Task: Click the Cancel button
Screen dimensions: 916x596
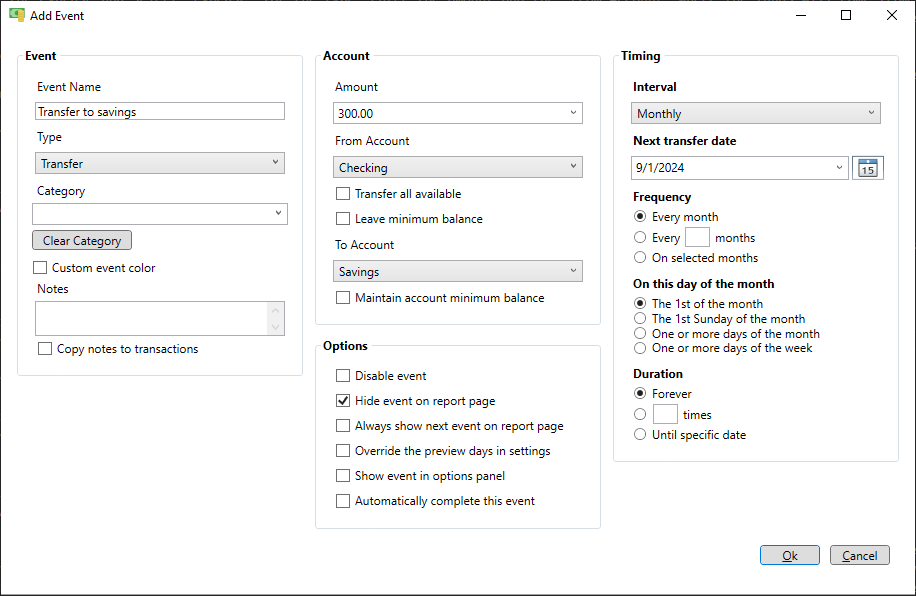Action: (859, 555)
